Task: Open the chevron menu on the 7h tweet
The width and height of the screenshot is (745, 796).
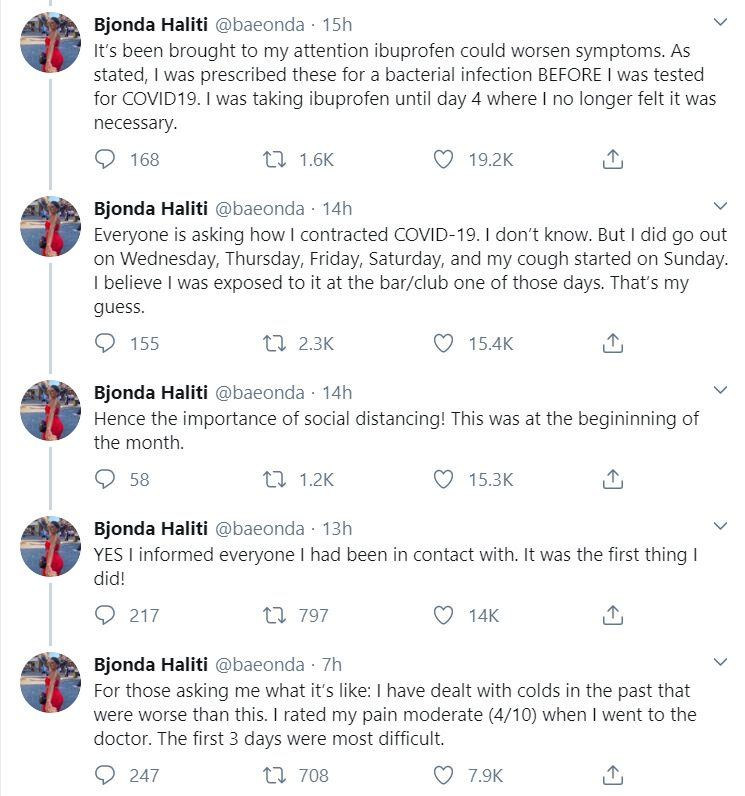Action: [720, 662]
